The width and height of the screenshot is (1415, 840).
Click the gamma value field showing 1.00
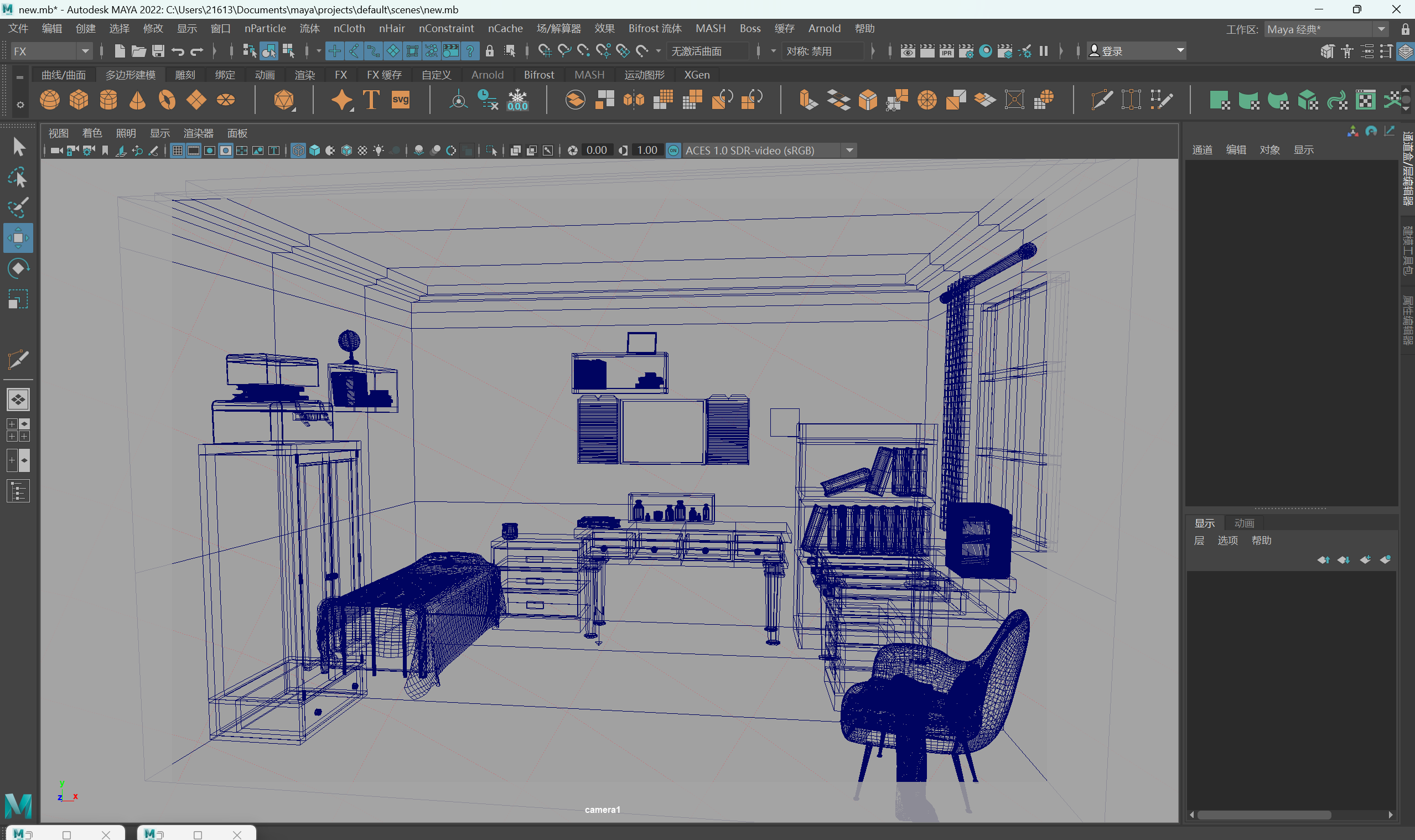(647, 151)
